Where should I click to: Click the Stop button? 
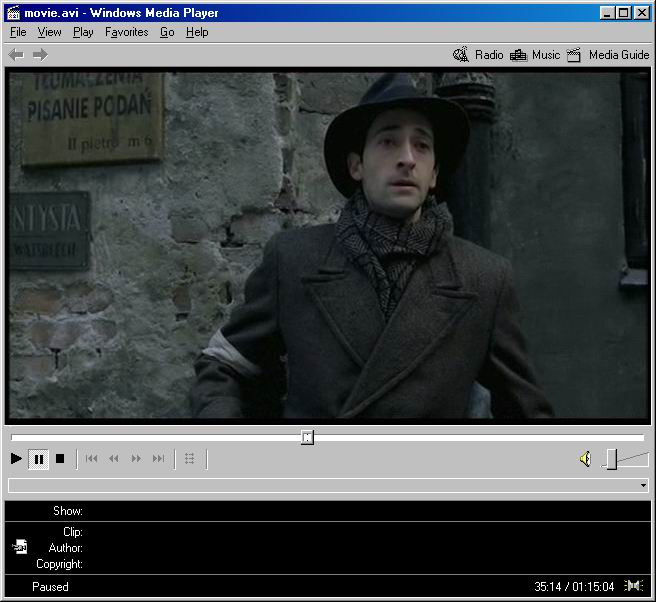(x=60, y=459)
